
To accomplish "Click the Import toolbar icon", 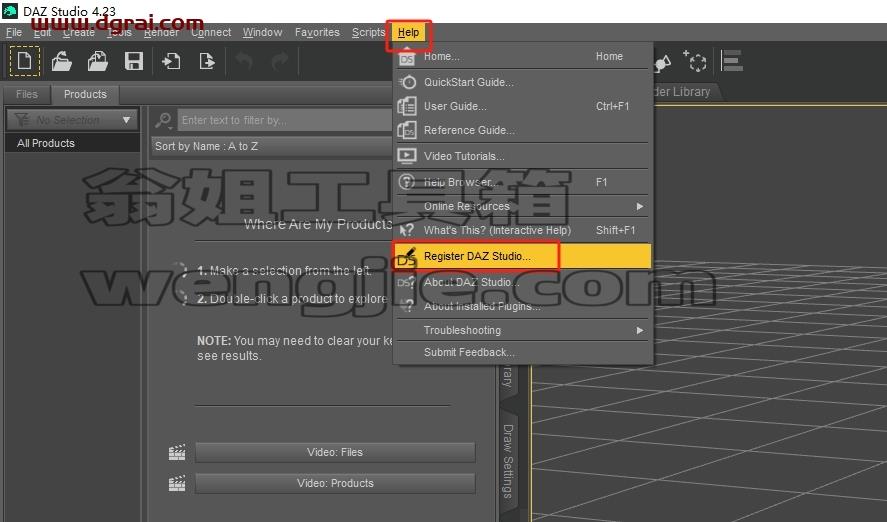I will tap(171, 61).
